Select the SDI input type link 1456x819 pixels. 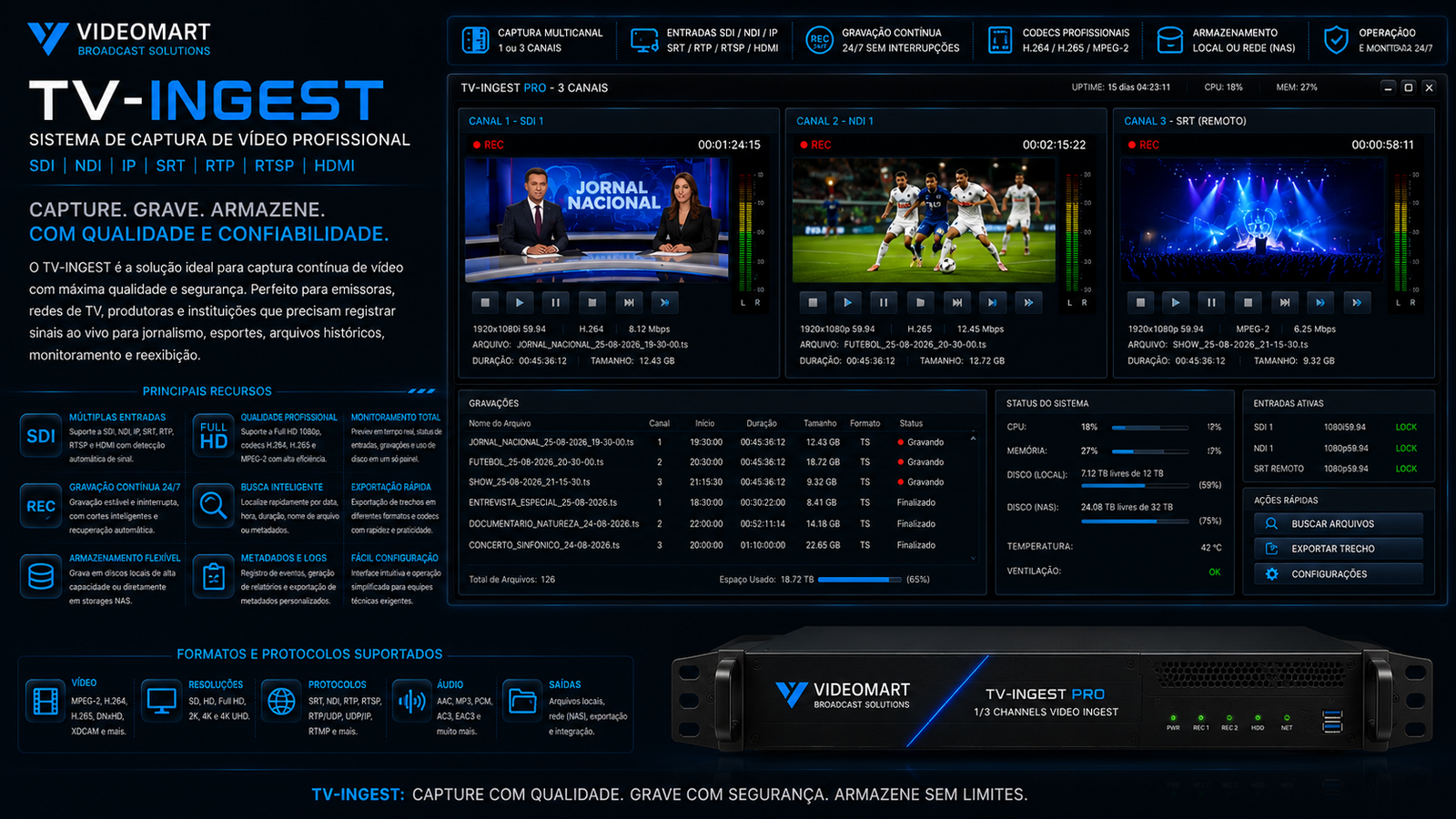click(x=42, y=166)
